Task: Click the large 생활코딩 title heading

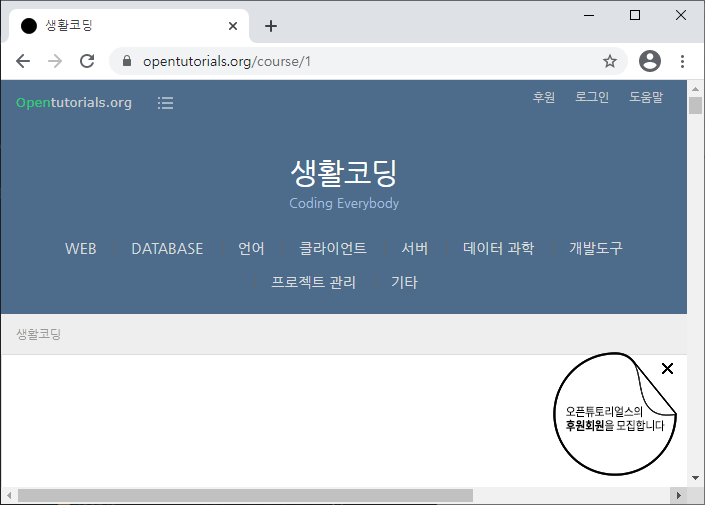Action: (344, 173)
